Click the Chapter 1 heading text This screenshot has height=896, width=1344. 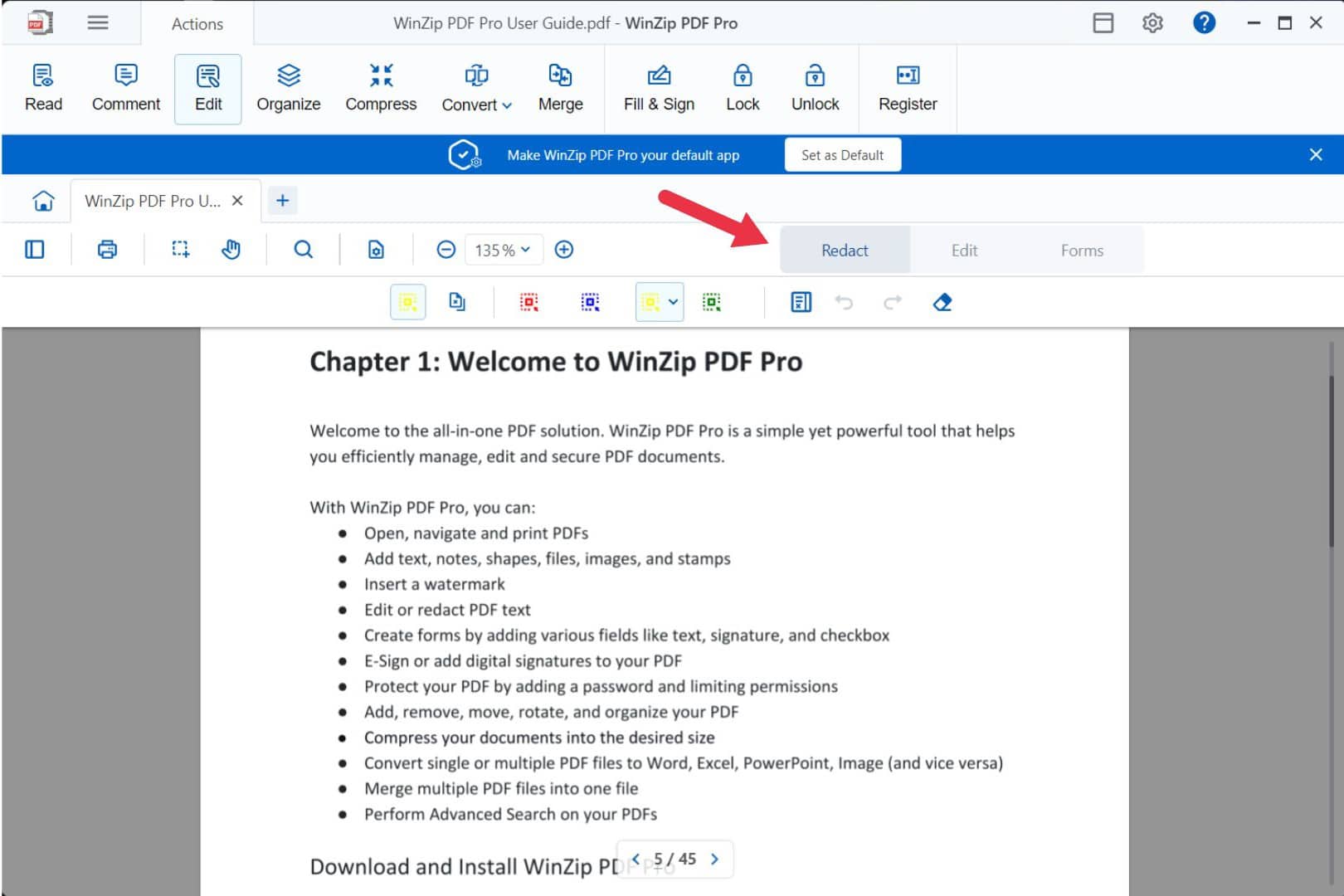pyautogui.click(x=556, y=362)
